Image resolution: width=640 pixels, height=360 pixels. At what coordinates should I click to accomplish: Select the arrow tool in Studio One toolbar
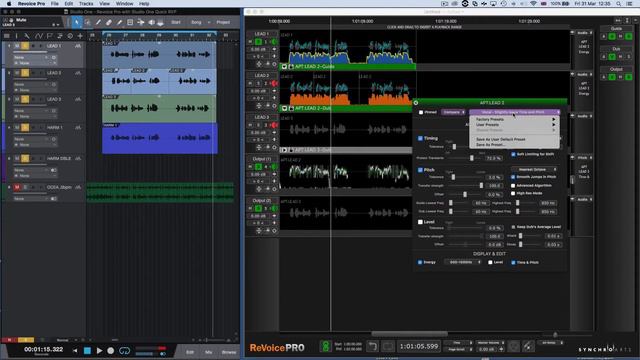click(x=76, y=22)
